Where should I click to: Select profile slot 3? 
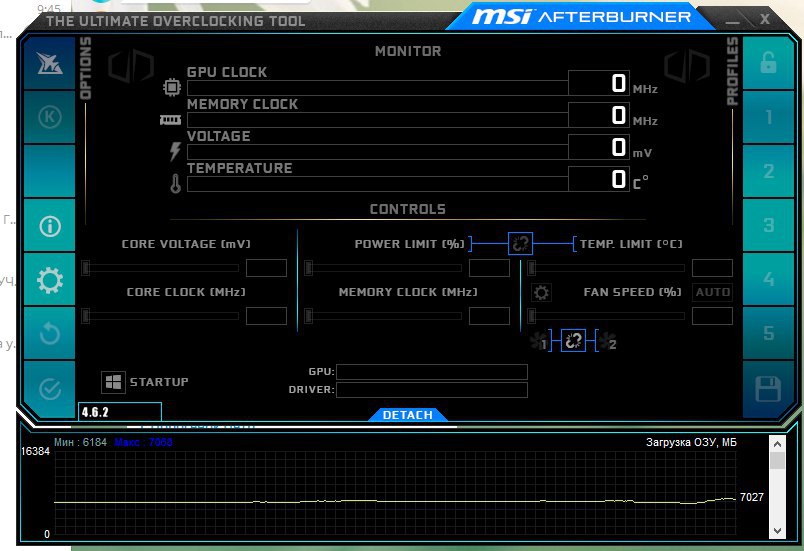(x=768, y=225)
